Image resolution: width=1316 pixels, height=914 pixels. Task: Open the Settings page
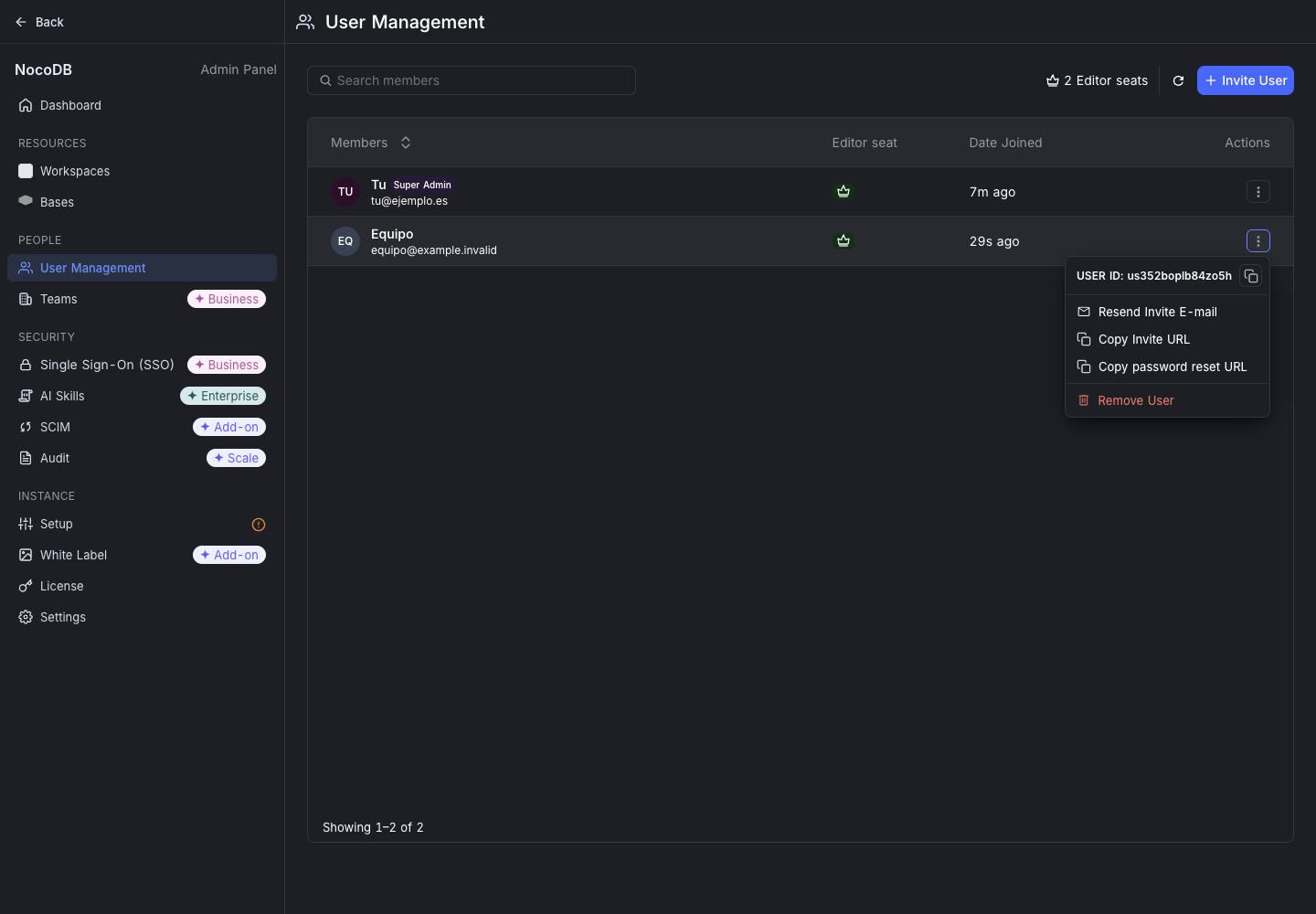coord(142,617)
